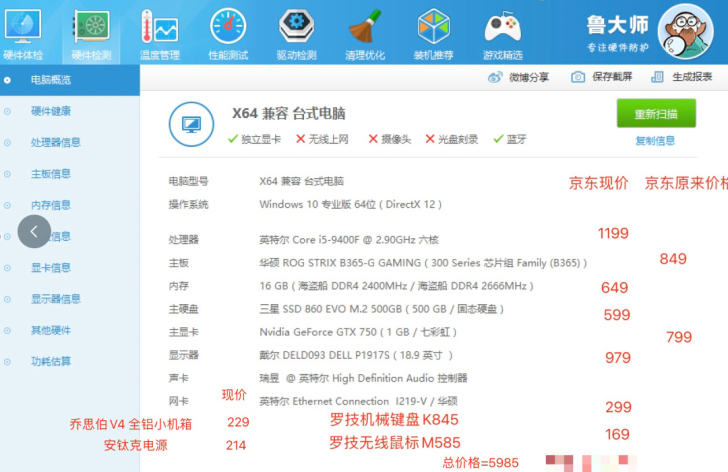Click the 主硬盘 row label
Image resolution: width=728 pixels, height=472 pixels.
coord(183,309)
